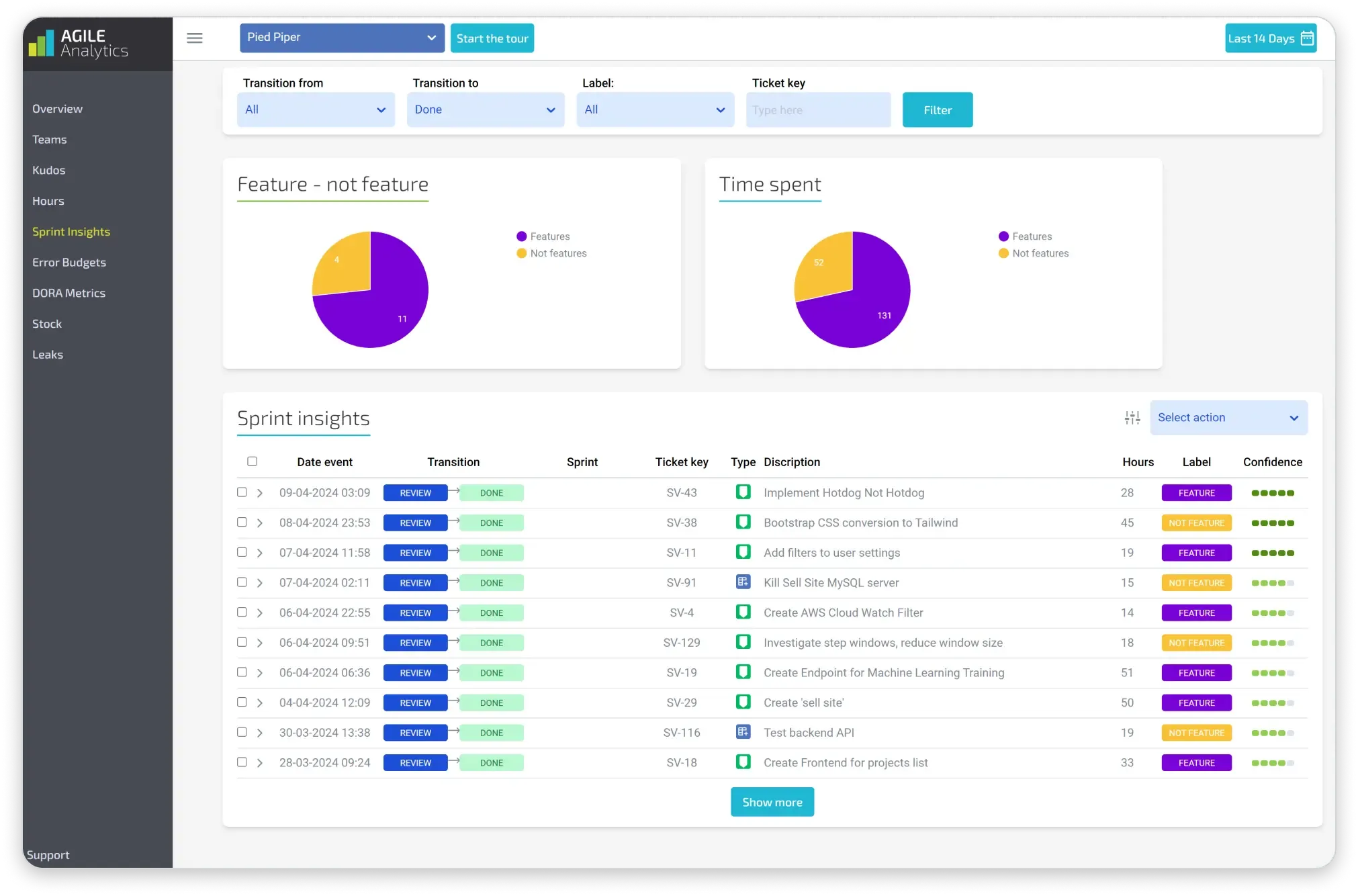Click the Kudos sidebar icon

coord(48,169)
